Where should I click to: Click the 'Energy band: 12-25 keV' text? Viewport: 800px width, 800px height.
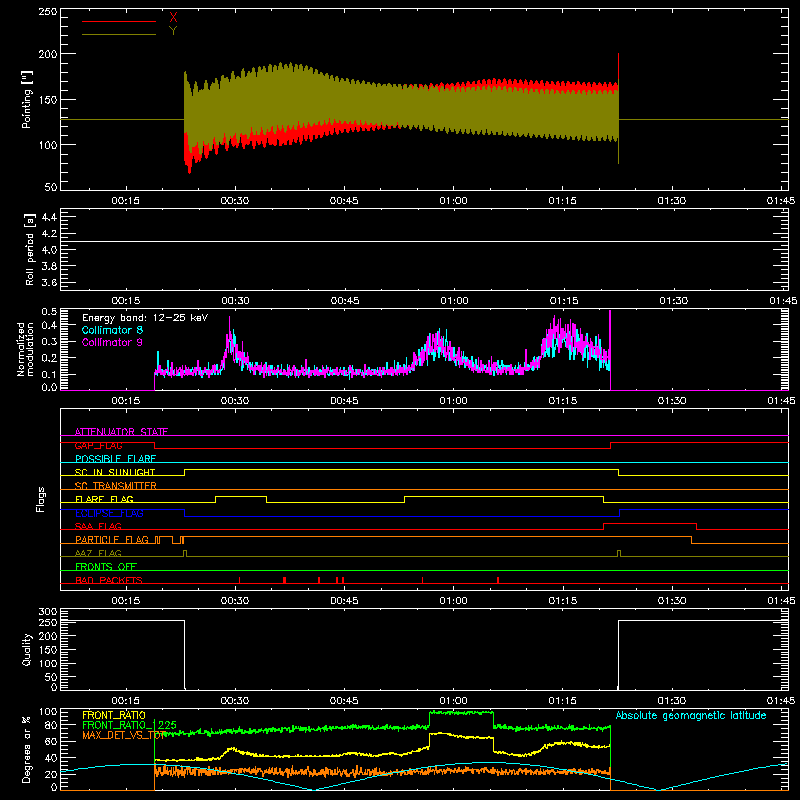(145, 318)
